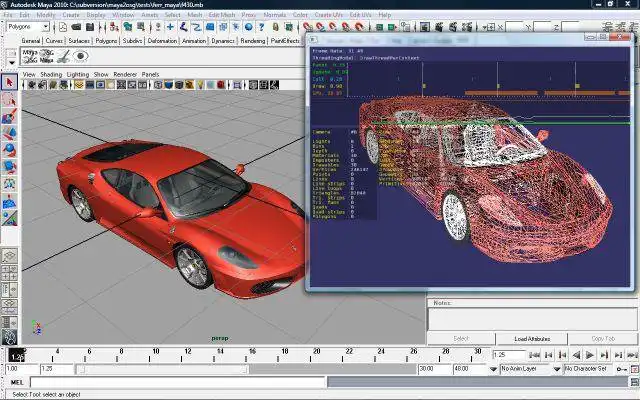Click the current frame field showing 1.25
This screenshot has width=640, height=400.
[509, 355]
